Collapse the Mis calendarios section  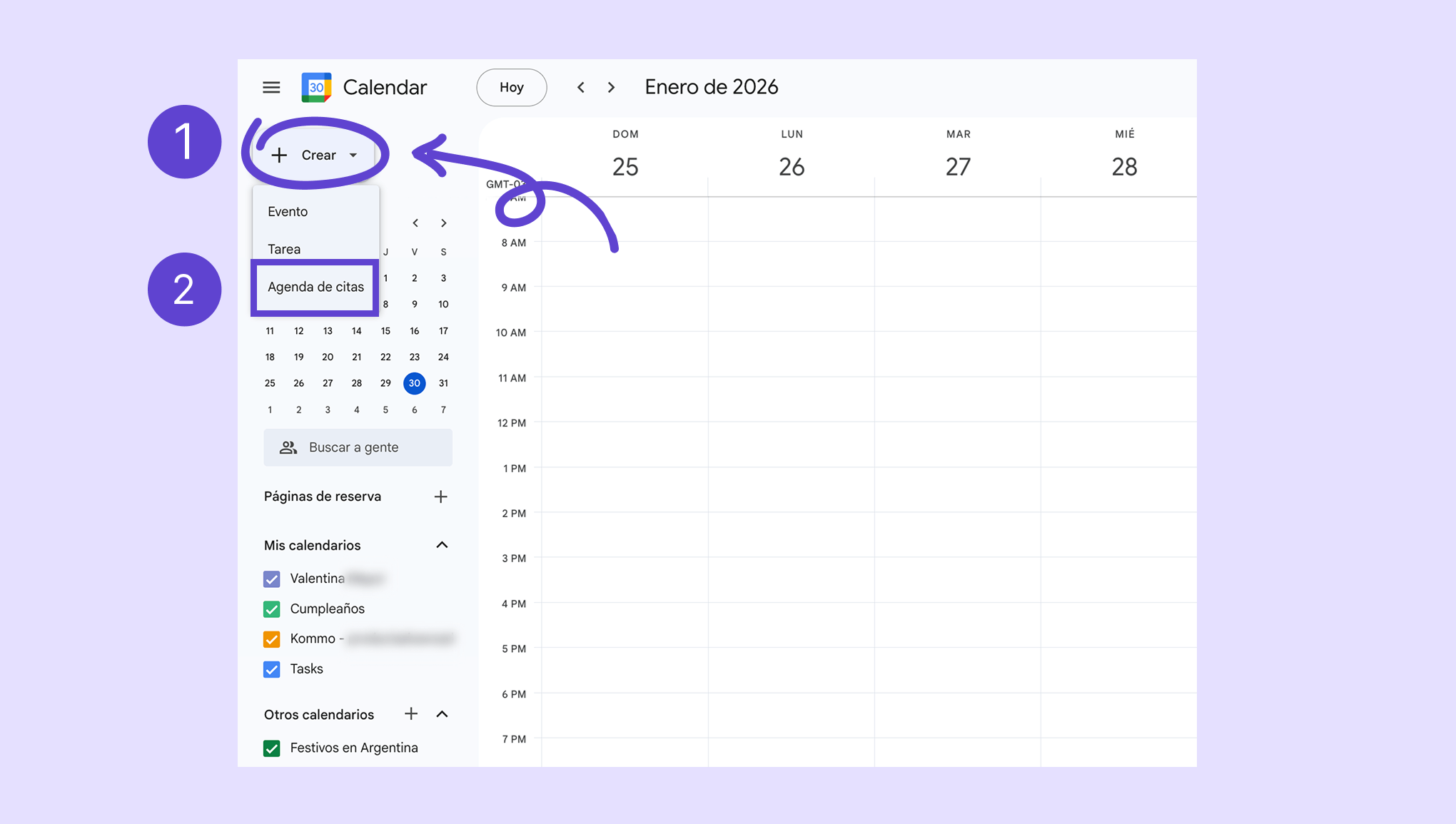[x=442, y=545]
